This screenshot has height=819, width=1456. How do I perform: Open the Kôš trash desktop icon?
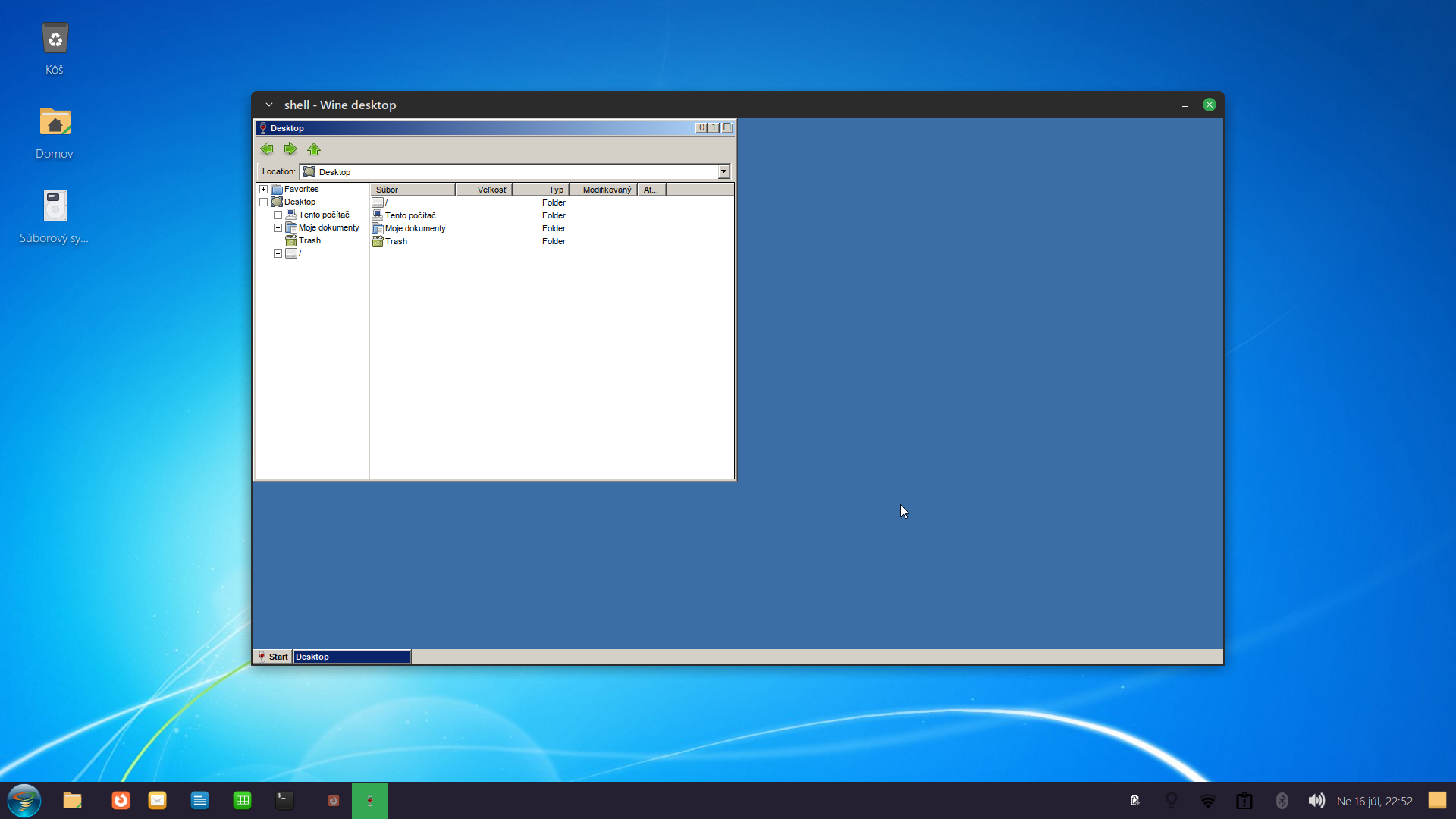coord(55,39)
